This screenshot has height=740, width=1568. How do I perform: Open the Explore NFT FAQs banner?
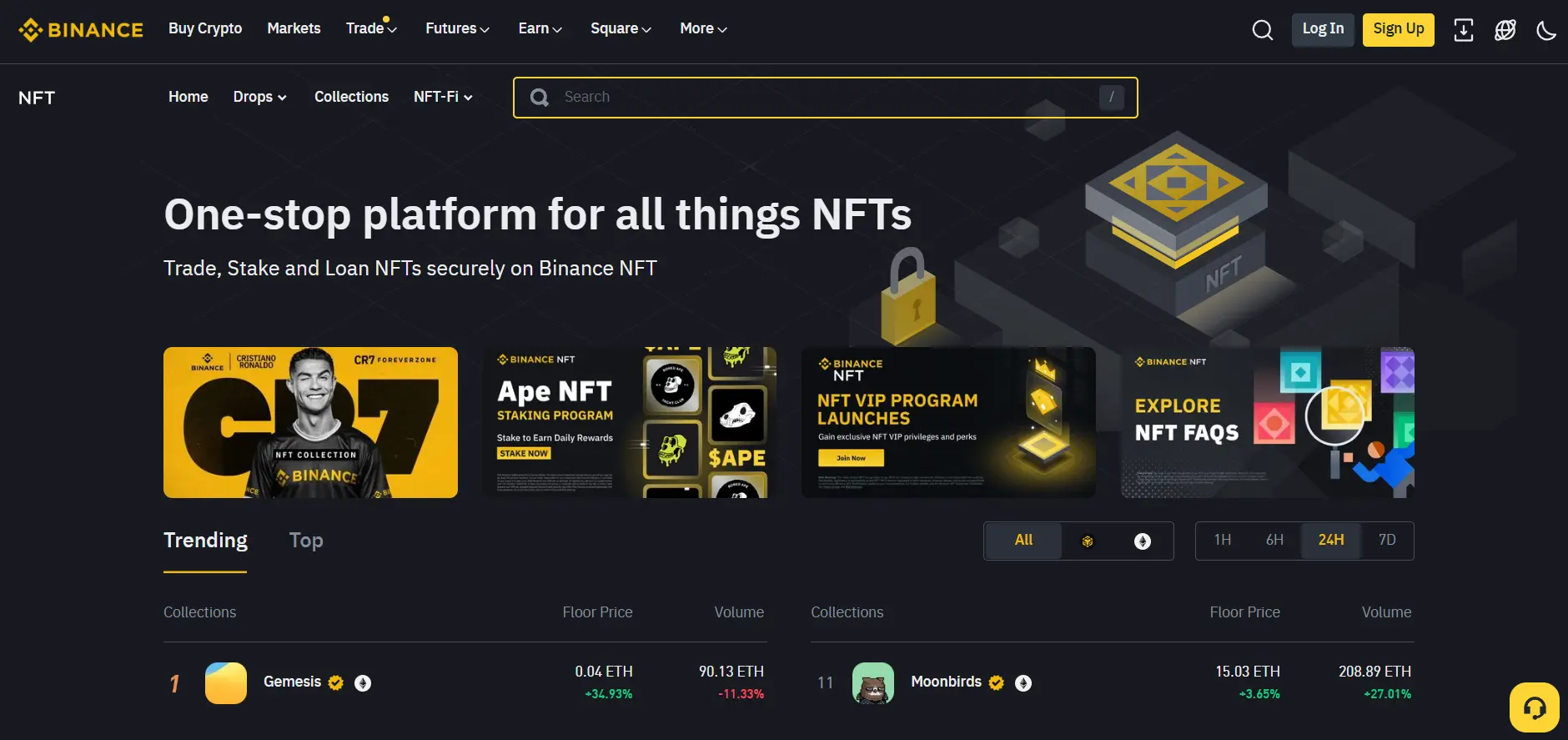pos(1268,423)
